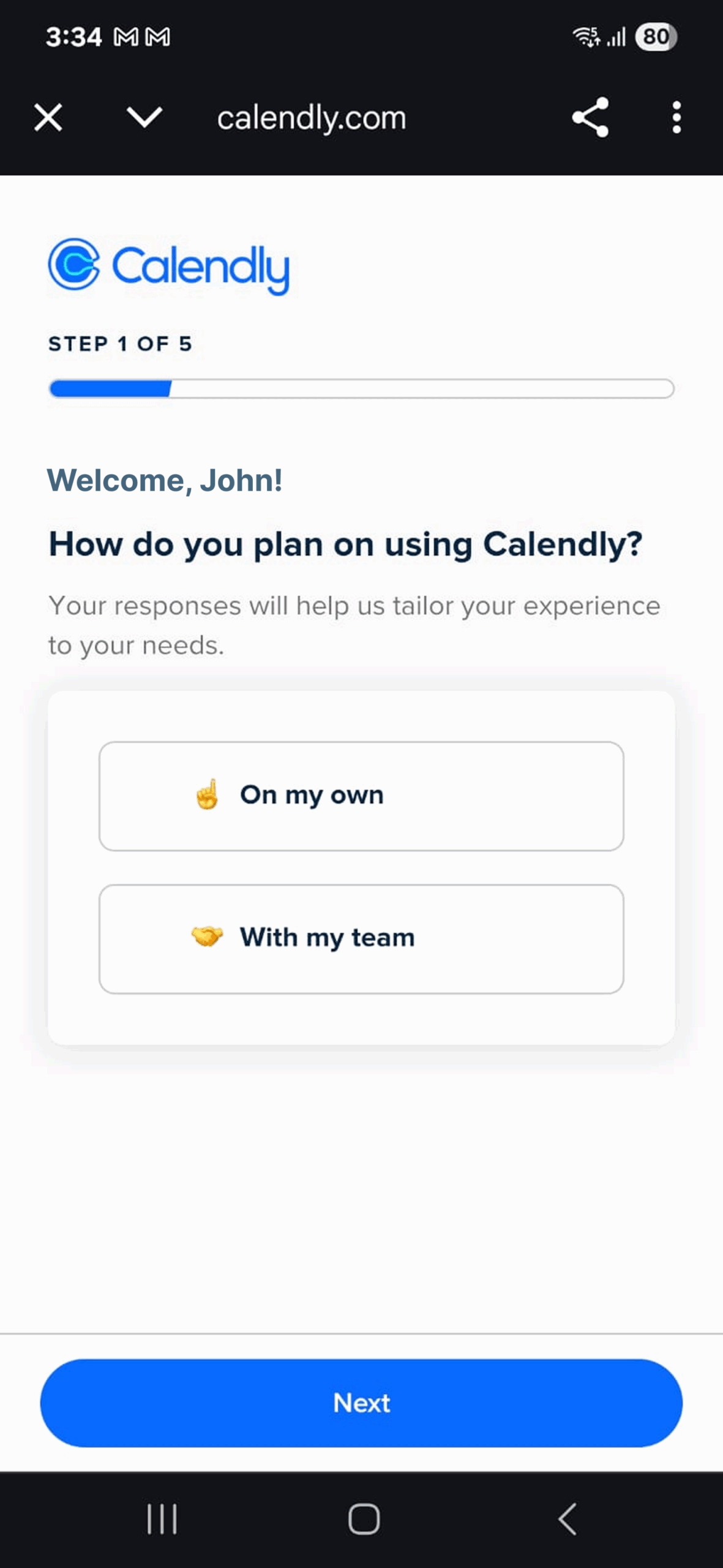
Task: Tap the share icon in browser bar
Action: (x=590, y=117)
